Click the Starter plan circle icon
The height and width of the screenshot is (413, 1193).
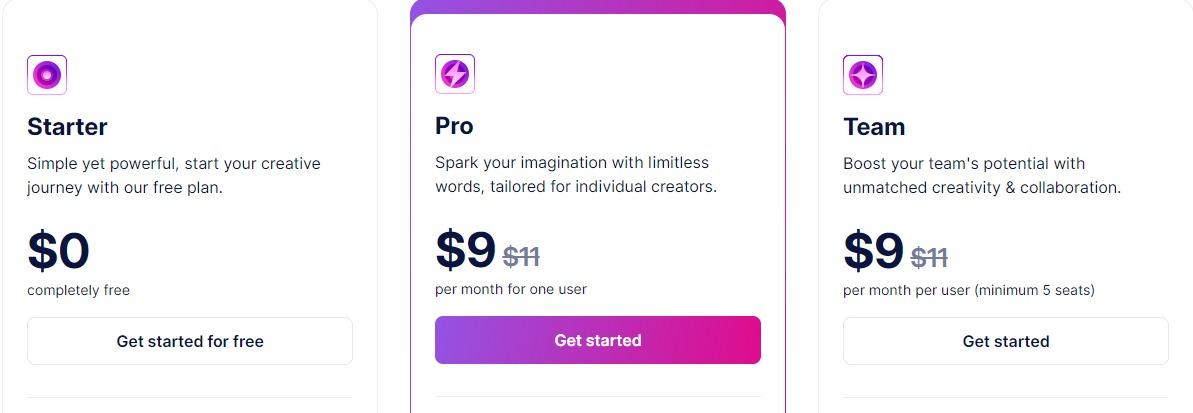47,75
